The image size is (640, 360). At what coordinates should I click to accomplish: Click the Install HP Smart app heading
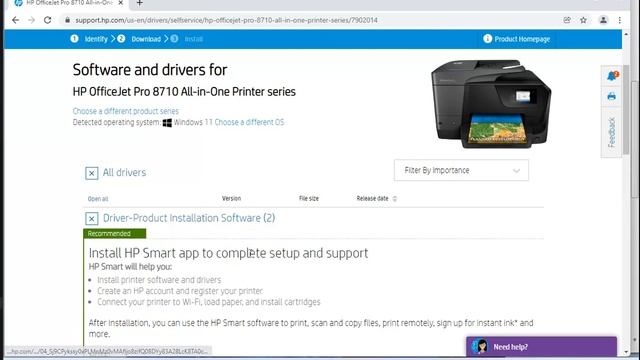pyautogui.click(x=228, y=253)
